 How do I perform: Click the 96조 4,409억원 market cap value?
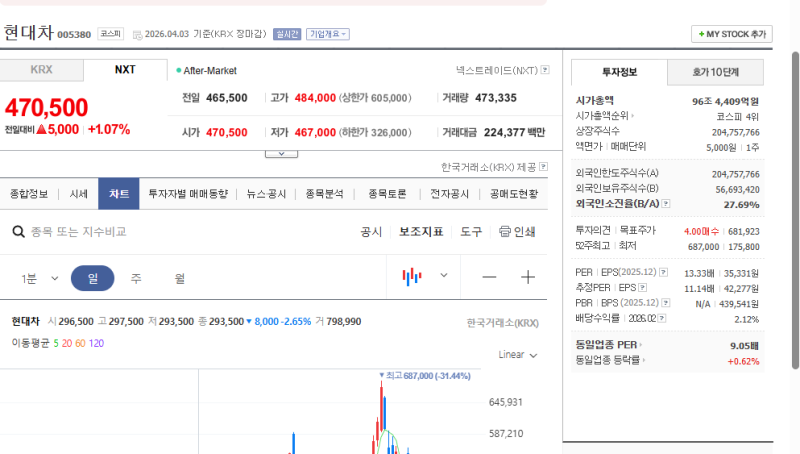tap(725, 102)
